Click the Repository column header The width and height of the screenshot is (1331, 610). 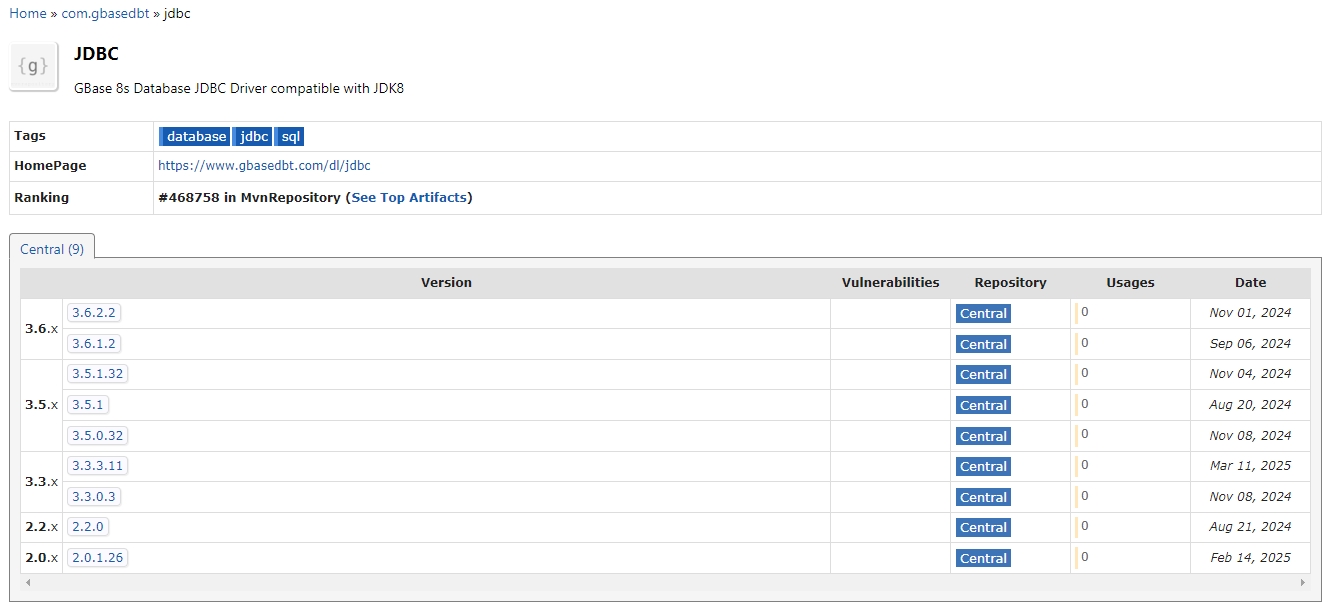(1010, 283)
